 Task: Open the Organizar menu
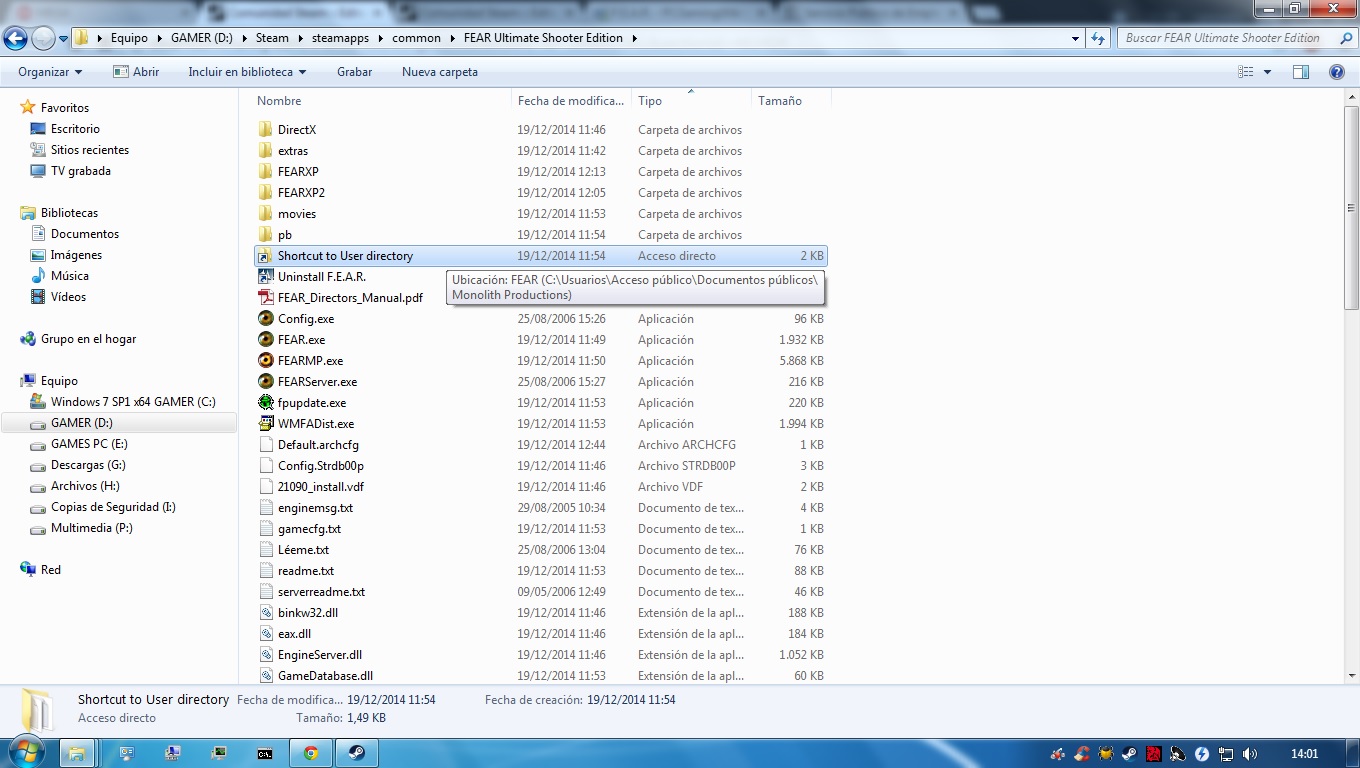click(50, 72)
